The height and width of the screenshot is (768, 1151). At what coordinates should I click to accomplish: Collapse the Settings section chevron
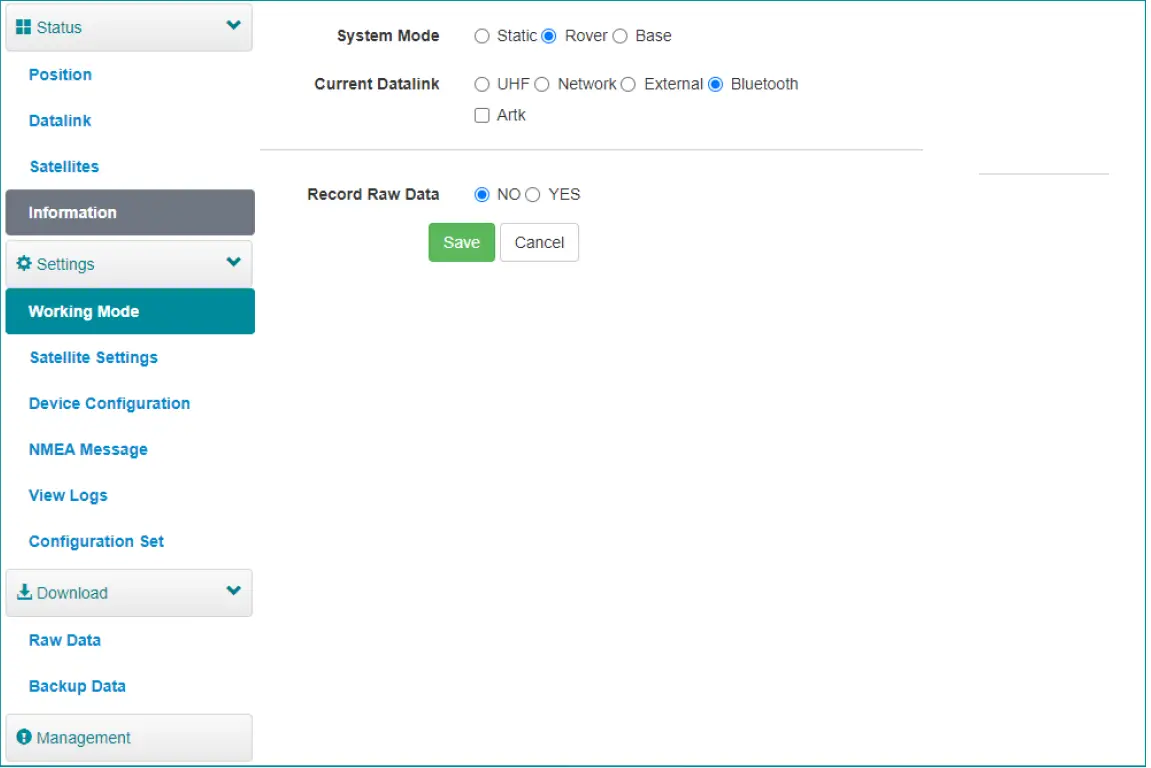tap(233, 262)
